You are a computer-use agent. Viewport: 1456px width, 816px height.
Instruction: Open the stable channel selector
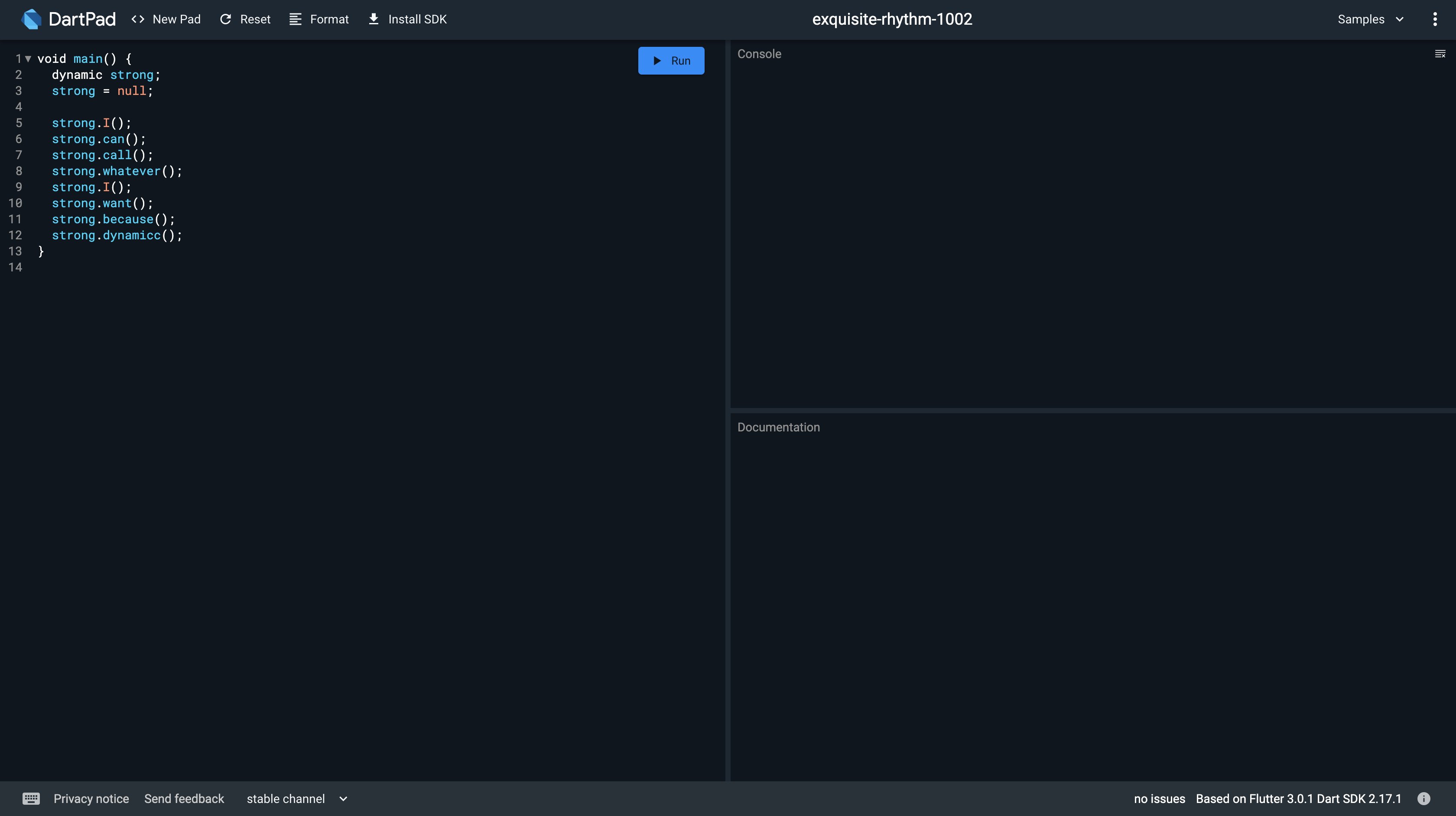pyautogui.click(x=296, y=799)
